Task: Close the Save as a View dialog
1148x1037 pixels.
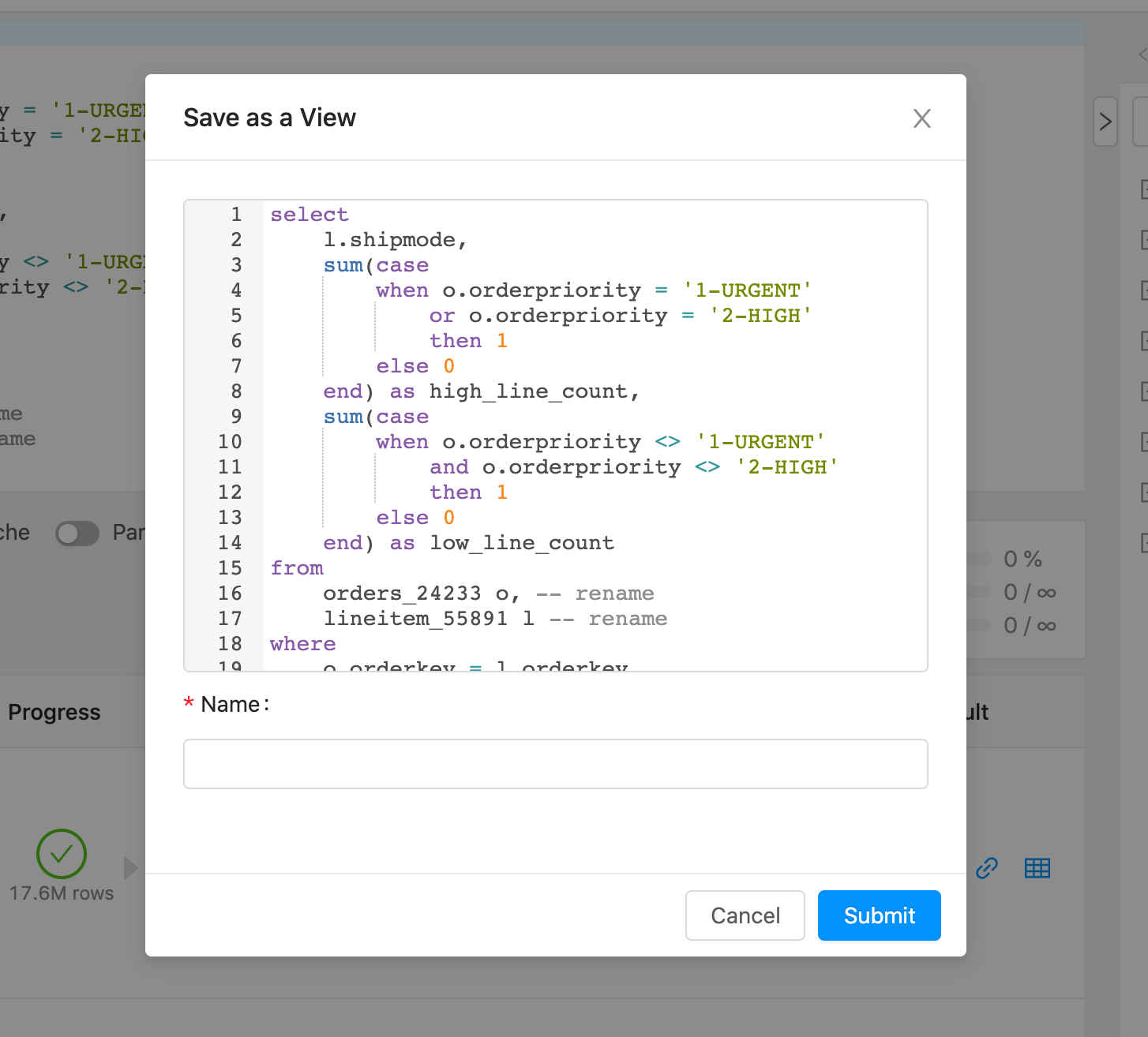Action: [x=921, y=118]
